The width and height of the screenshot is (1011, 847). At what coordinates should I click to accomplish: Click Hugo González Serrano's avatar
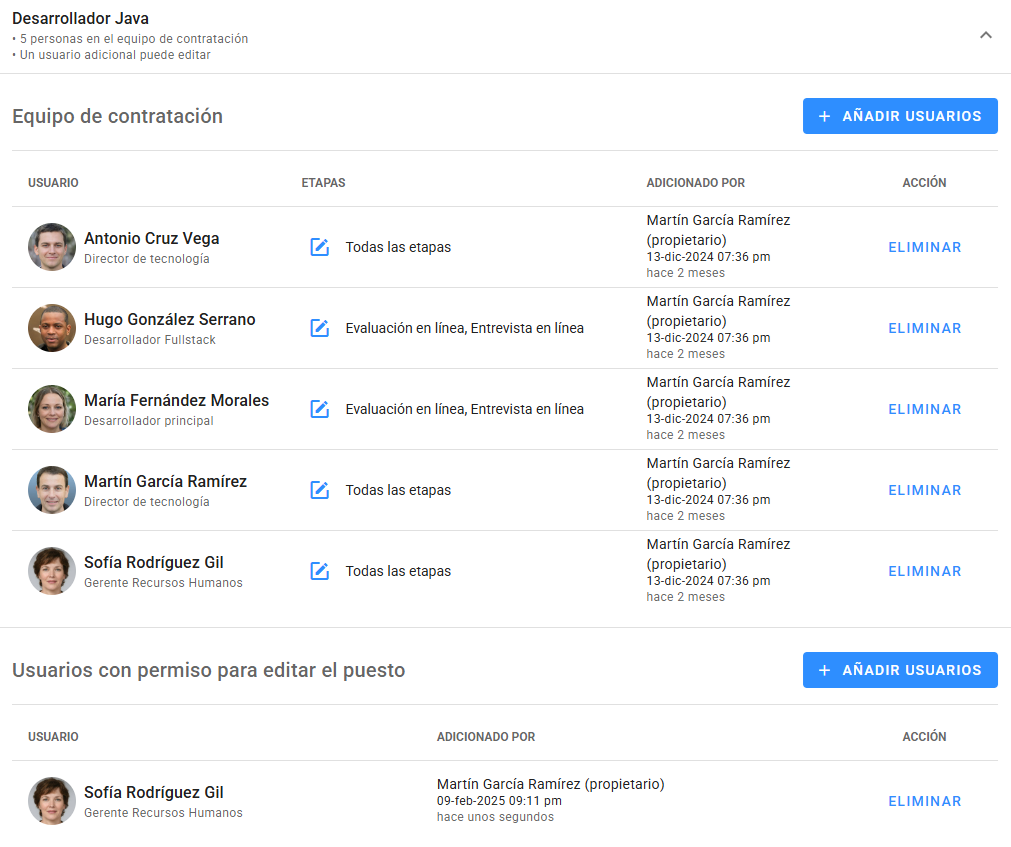point(52,328)
